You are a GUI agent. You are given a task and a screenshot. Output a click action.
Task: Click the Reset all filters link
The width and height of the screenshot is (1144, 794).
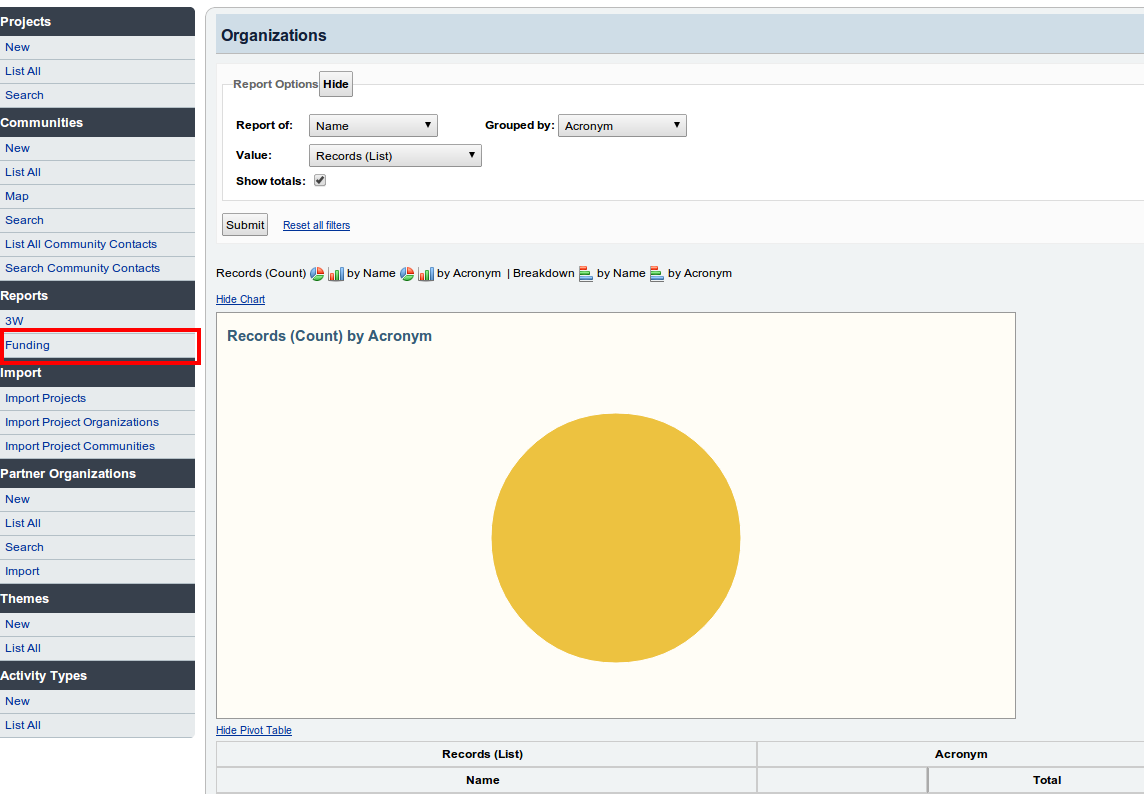point(316,226)
